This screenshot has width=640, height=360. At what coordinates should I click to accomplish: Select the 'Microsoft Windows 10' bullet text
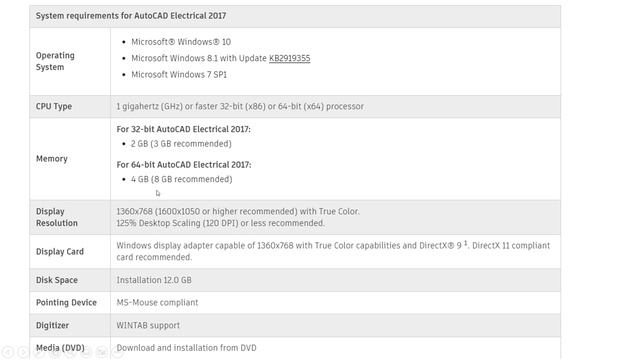[x=181, y=42]
